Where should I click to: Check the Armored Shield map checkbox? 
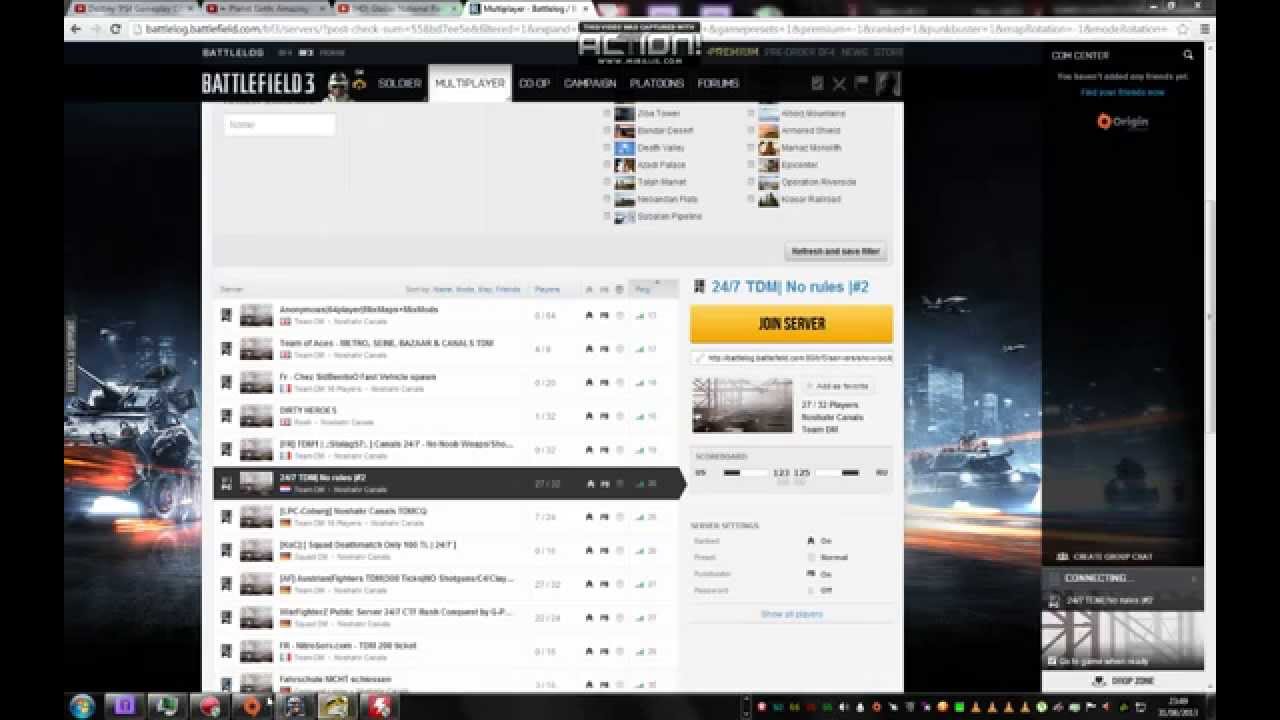(x=751, y=130)
